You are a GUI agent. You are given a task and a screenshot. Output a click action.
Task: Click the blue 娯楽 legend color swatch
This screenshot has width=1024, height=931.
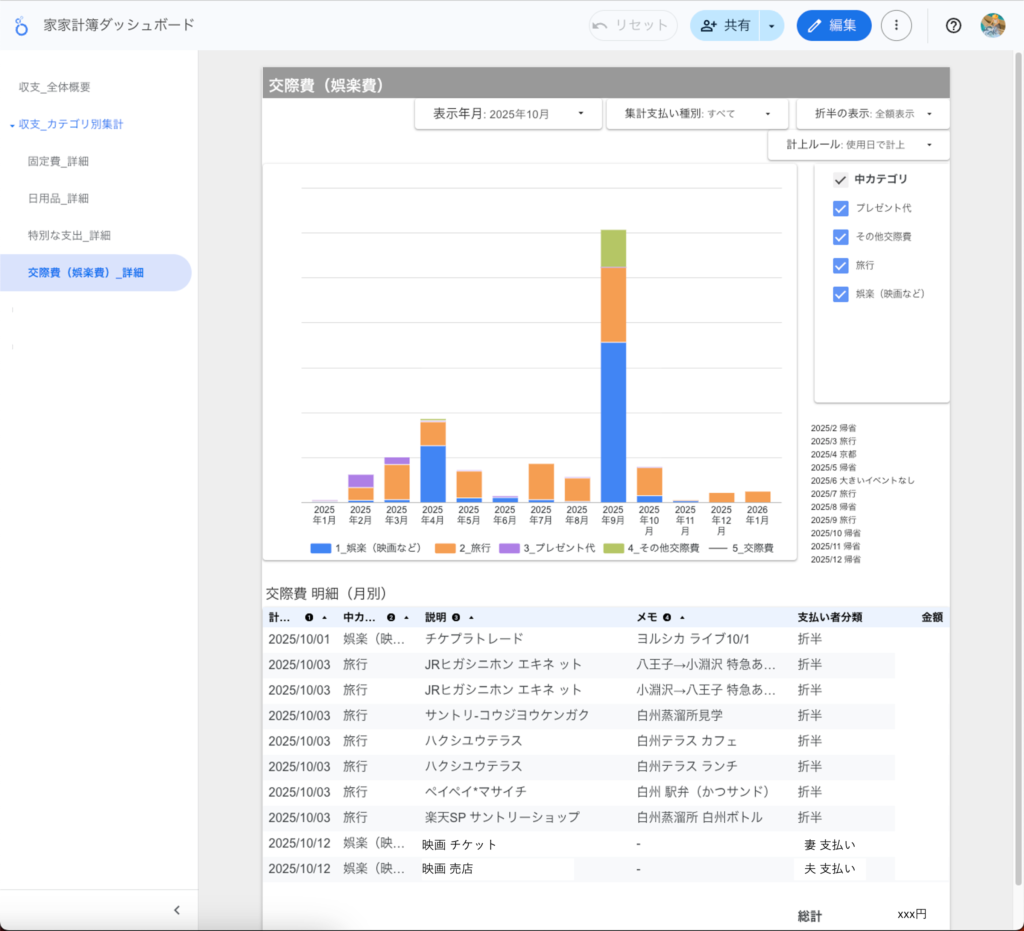tap(320, 549)
